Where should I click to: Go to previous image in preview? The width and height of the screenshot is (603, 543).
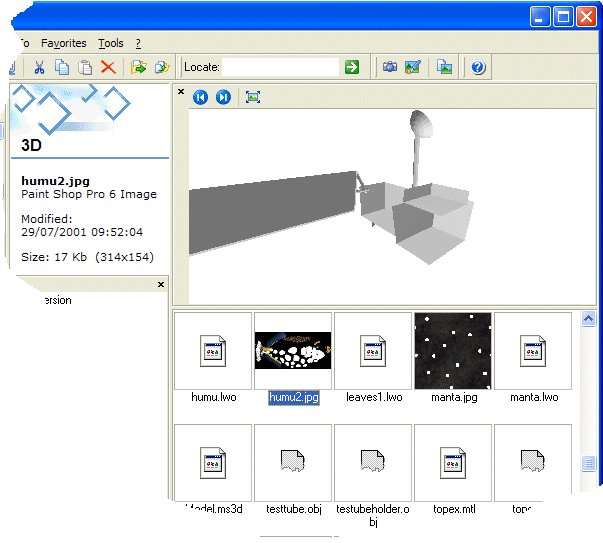[201, 97]
